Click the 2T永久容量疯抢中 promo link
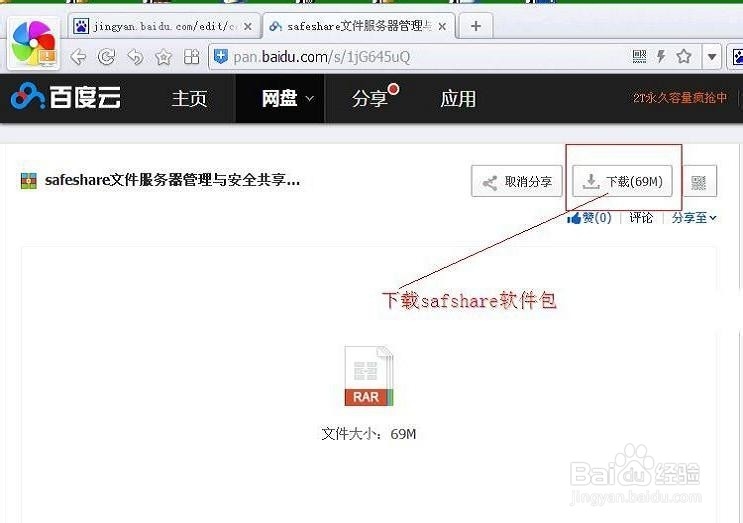The image size is (743, 523). [x=680, y=98]
